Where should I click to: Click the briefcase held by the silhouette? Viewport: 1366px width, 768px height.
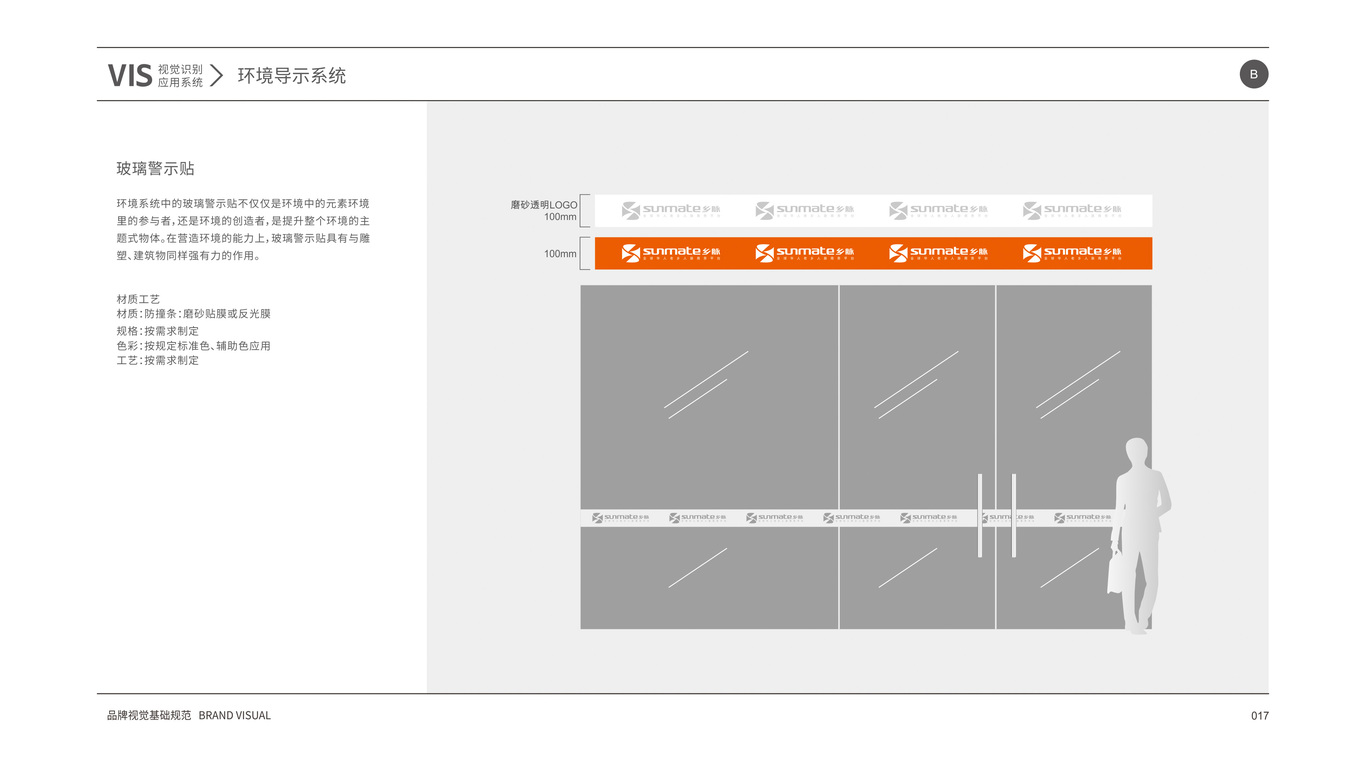(1117, 573)
